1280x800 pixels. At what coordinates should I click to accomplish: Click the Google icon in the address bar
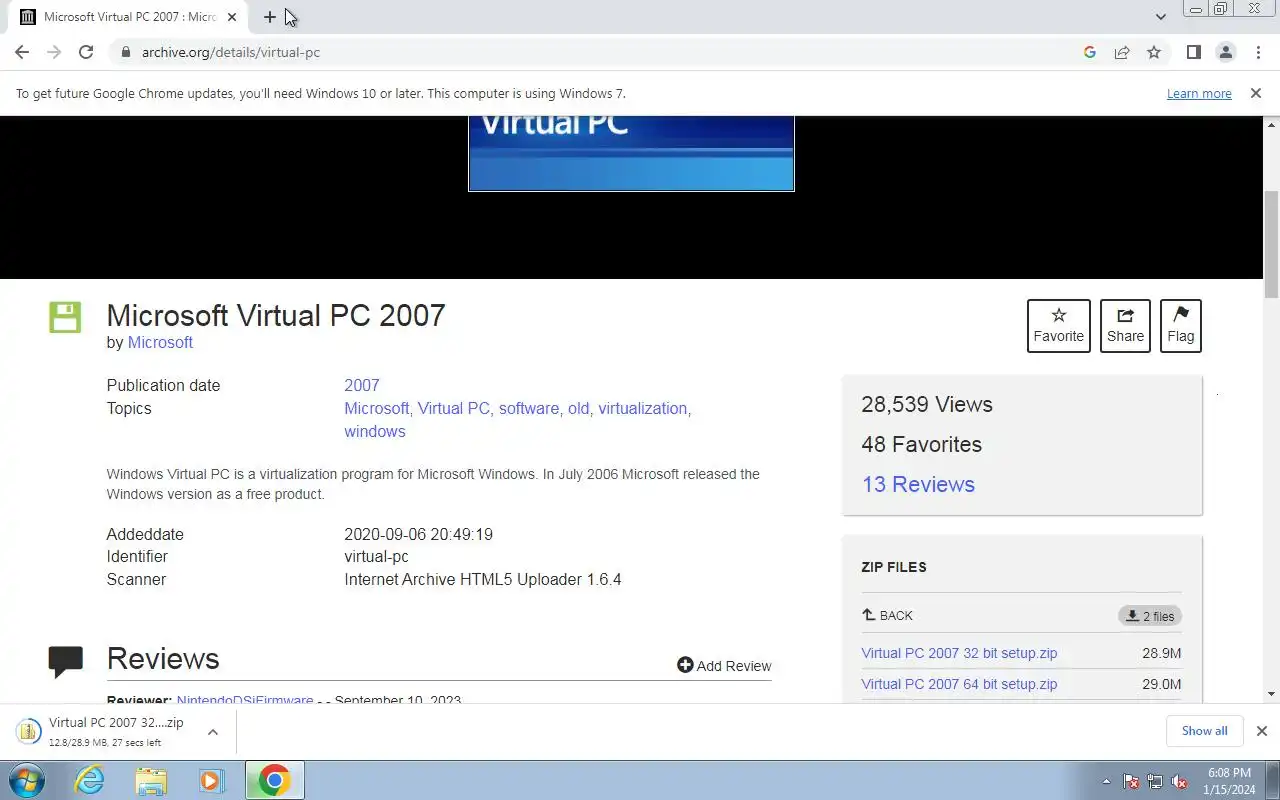click(1090, 52)
